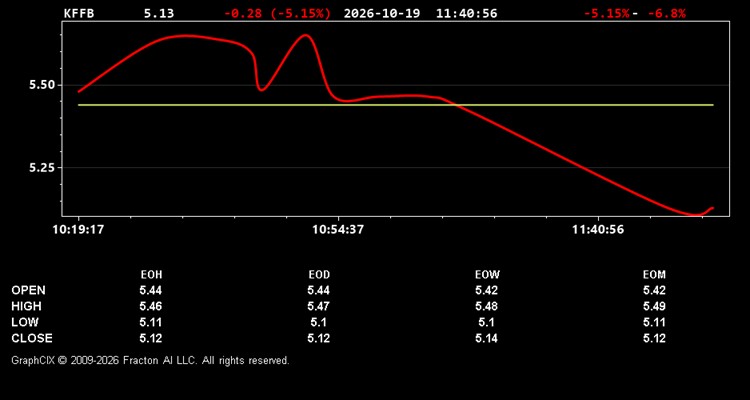This screenshot has width=750, height=400.
Task: Click the EOH HIGH value 5.46
Action: [151, 306]
